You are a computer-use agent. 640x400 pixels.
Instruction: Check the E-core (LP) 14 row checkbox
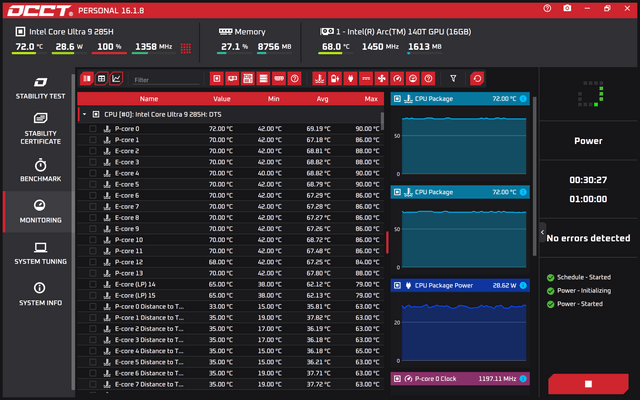(93, 284)
